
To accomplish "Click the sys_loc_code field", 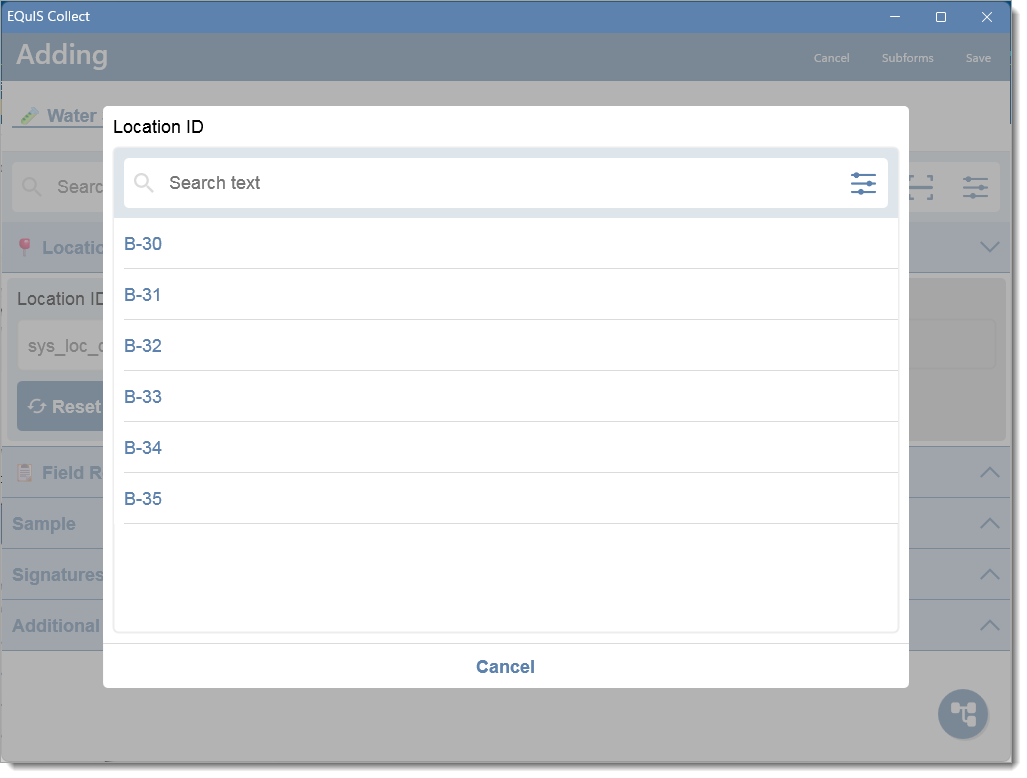I will pos(60,345).
